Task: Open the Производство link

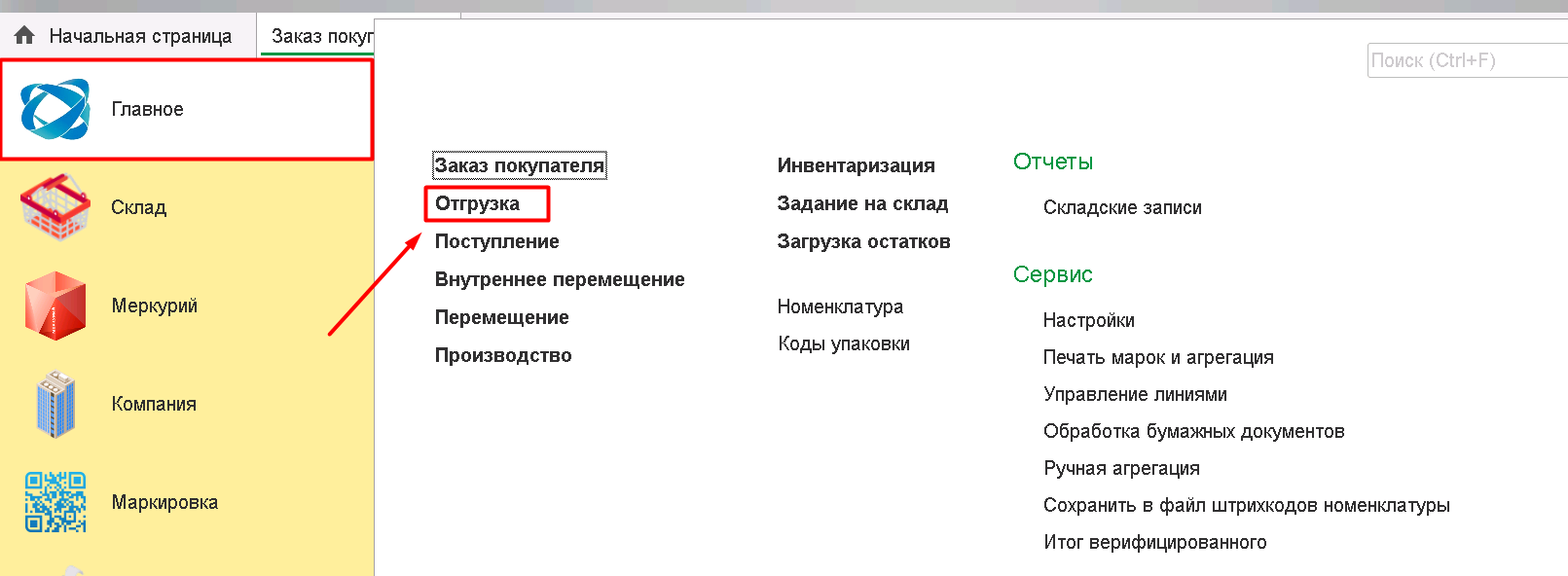Action: coord(503,355)
